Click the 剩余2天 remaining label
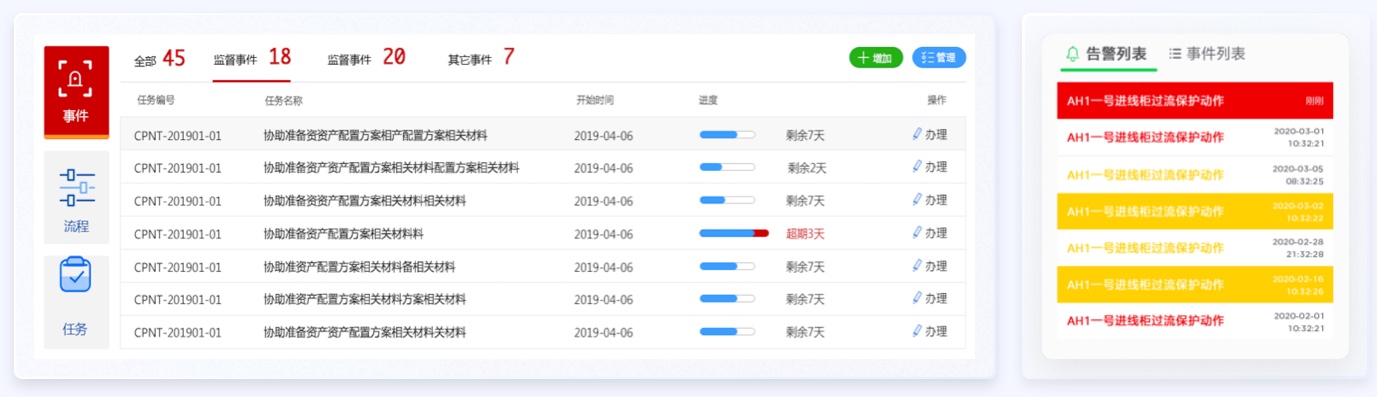This screenshot has height=397, width=1377. pyautogui.click(x=807, y=168)
